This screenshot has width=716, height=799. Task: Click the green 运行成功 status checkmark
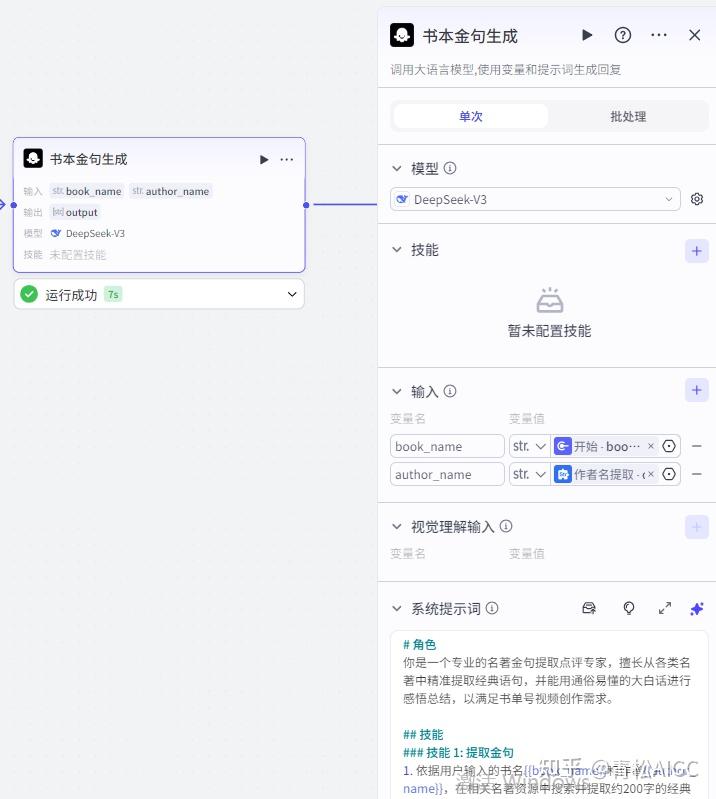29,294
